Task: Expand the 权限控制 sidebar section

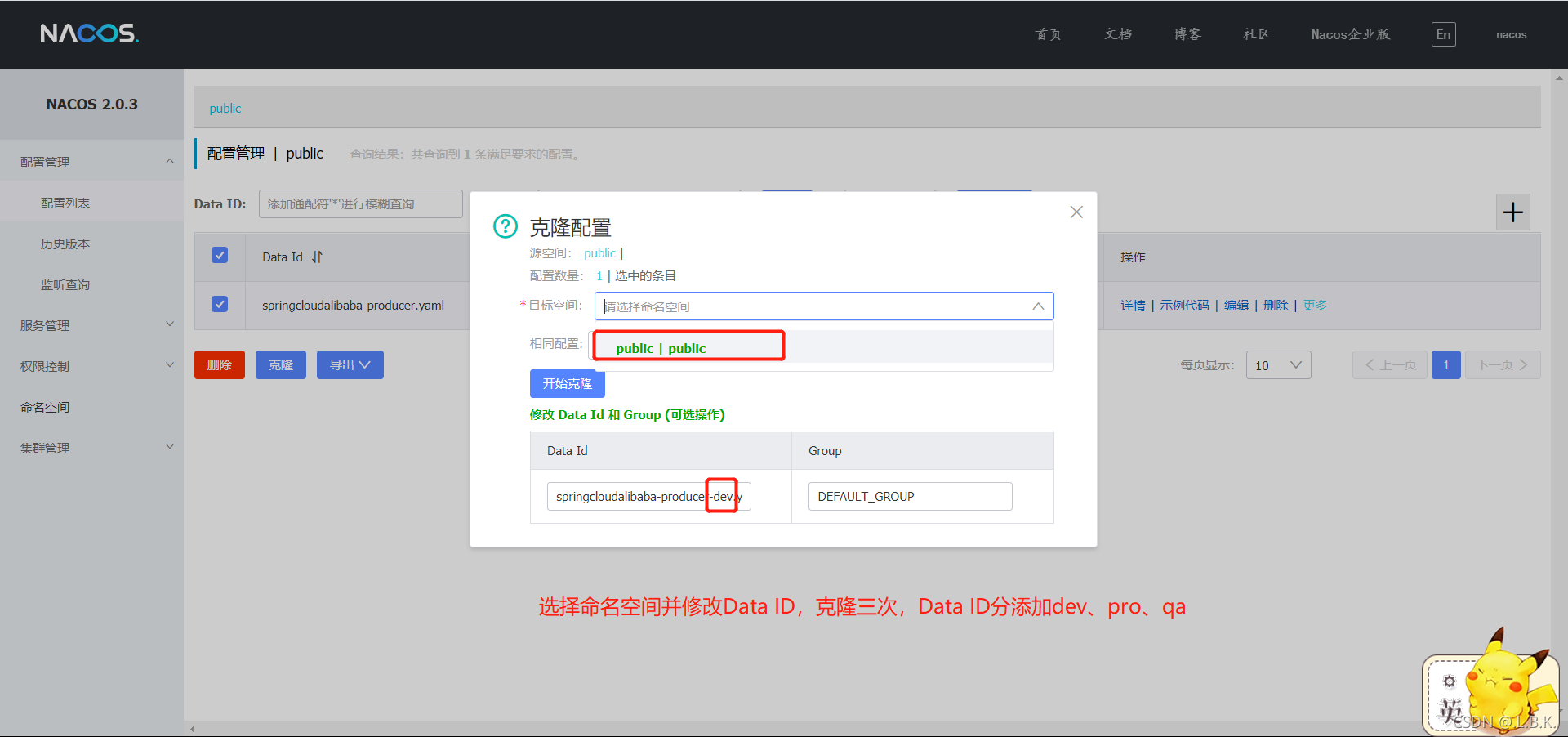Action: point(170,365)
